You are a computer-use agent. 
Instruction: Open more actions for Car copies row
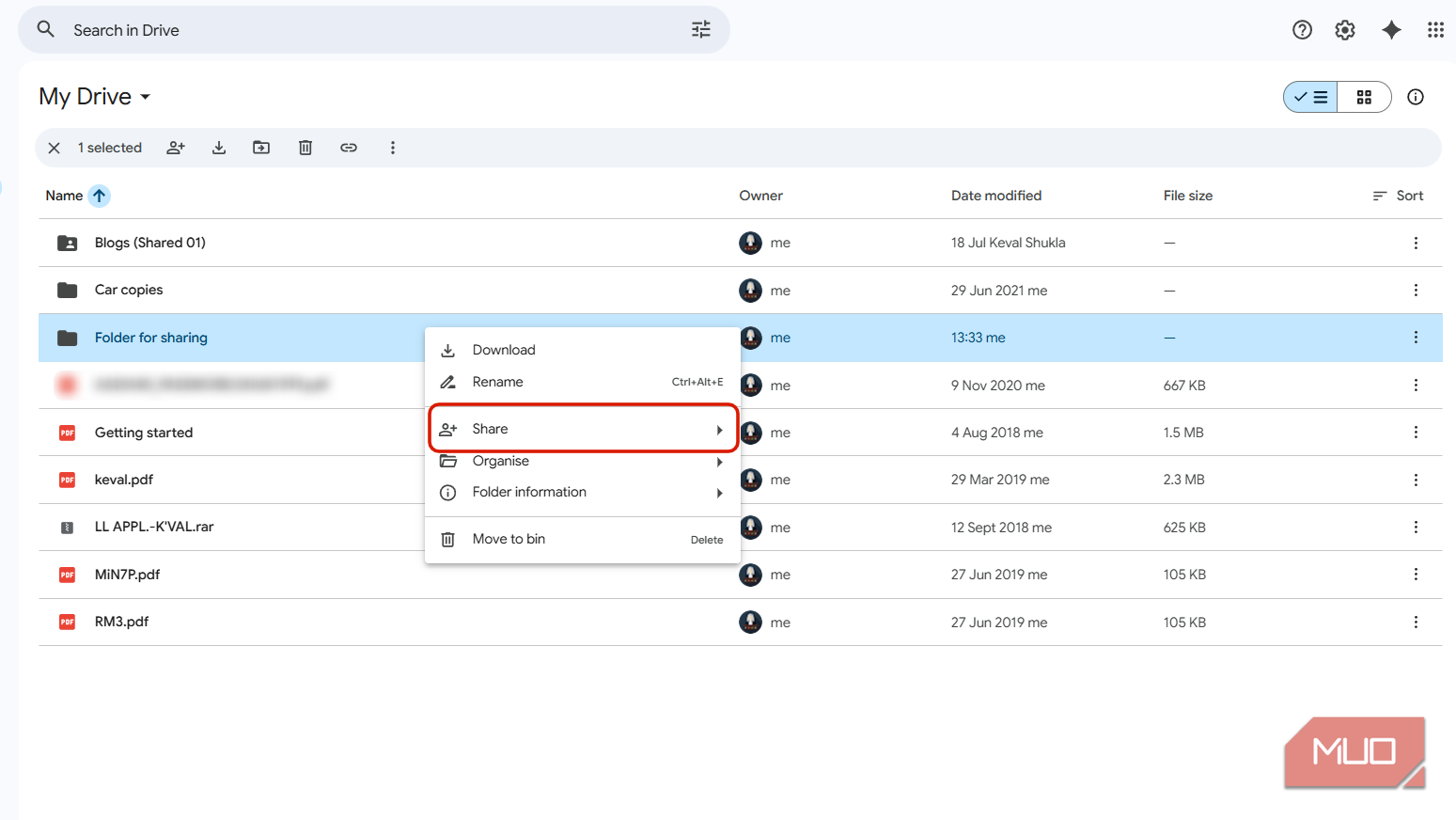click(1416, 290)
